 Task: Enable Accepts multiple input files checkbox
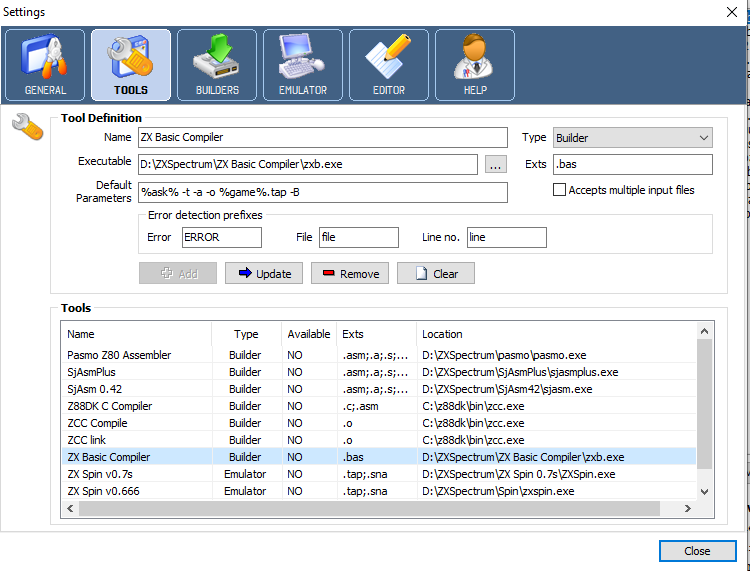click(x=560, y=190)
